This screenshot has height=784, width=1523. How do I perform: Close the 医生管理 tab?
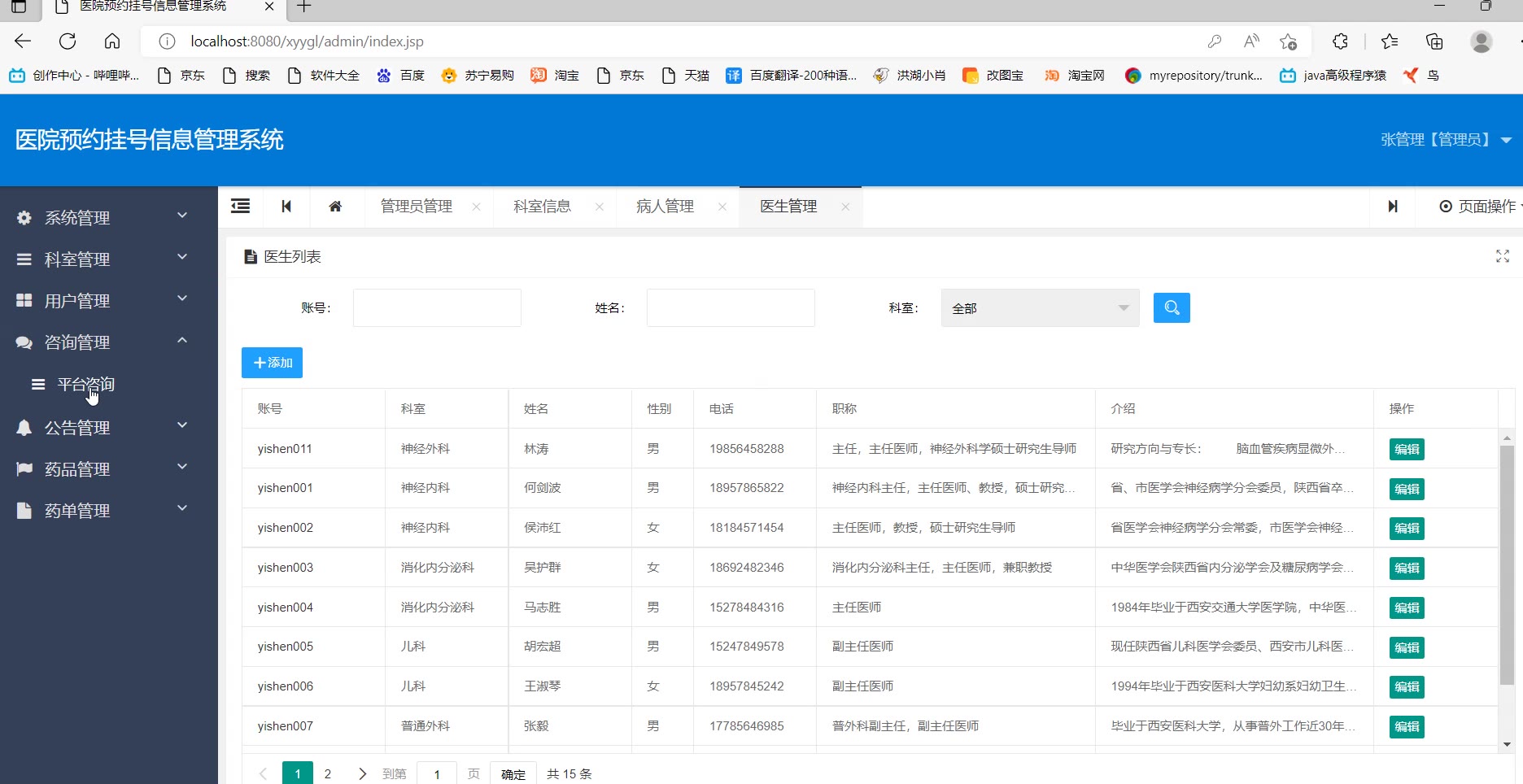tap(845, 207)
